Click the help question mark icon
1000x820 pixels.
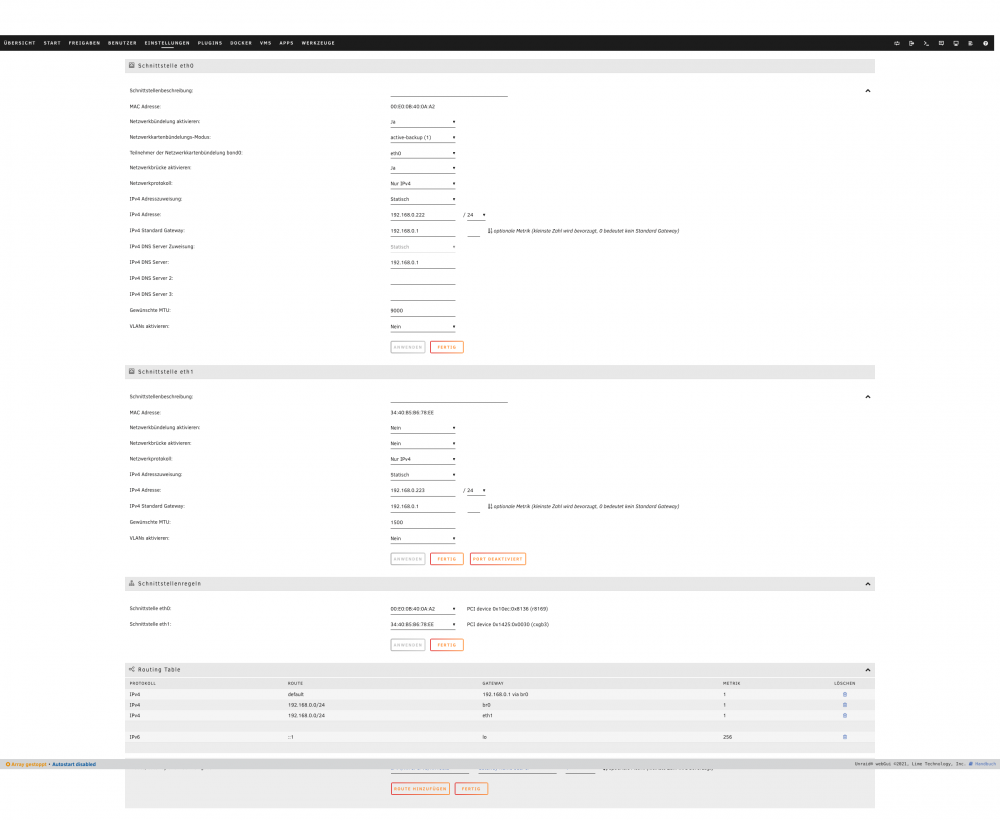coord(985,43)
